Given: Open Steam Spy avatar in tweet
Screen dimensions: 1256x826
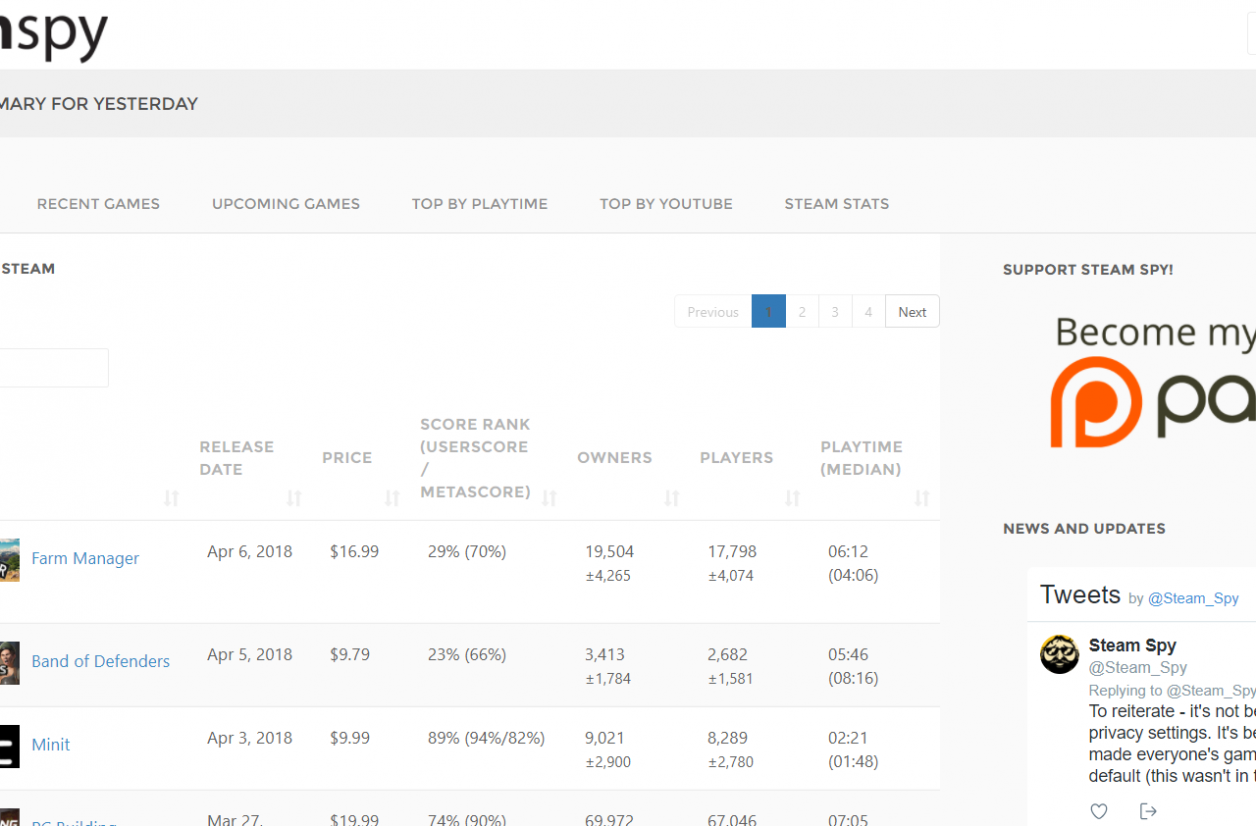Looking at the screenshot, I should pos(1059,654).
